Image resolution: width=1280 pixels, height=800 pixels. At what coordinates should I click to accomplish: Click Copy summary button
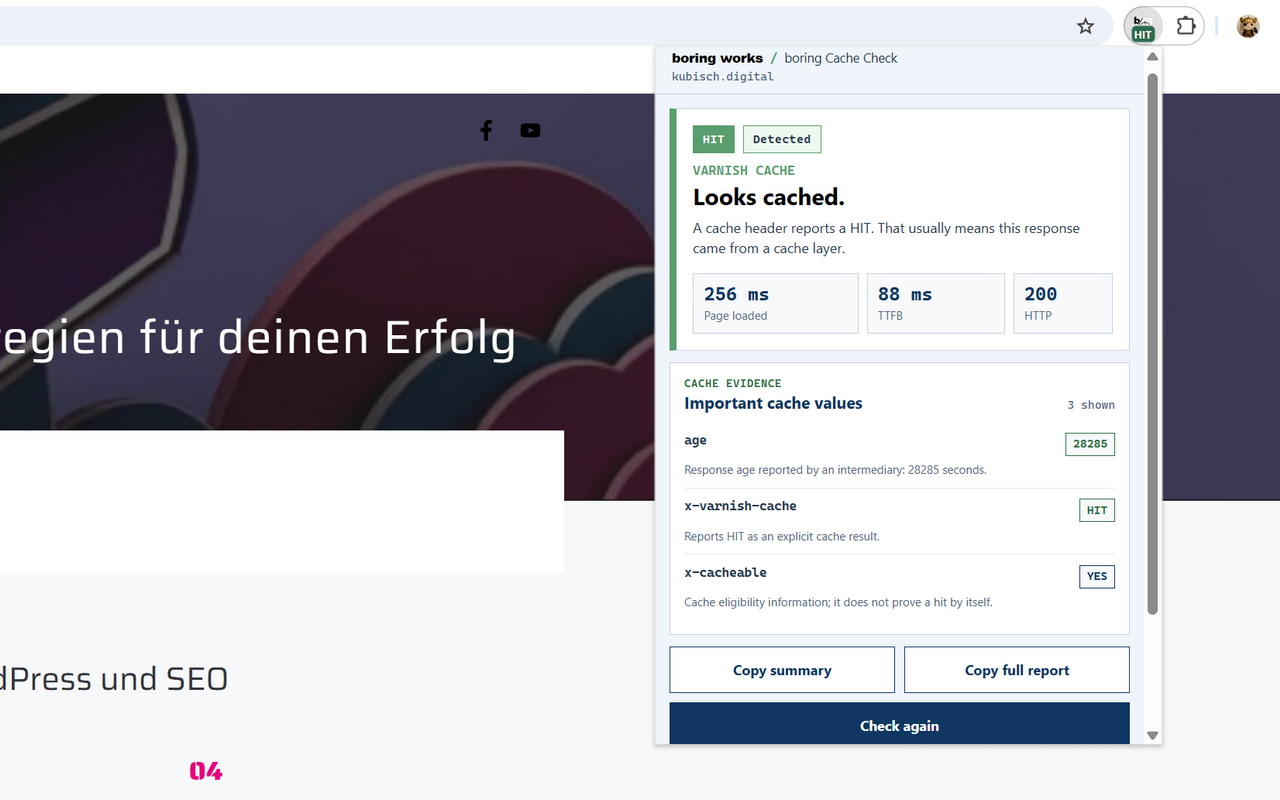pos(782,670)
